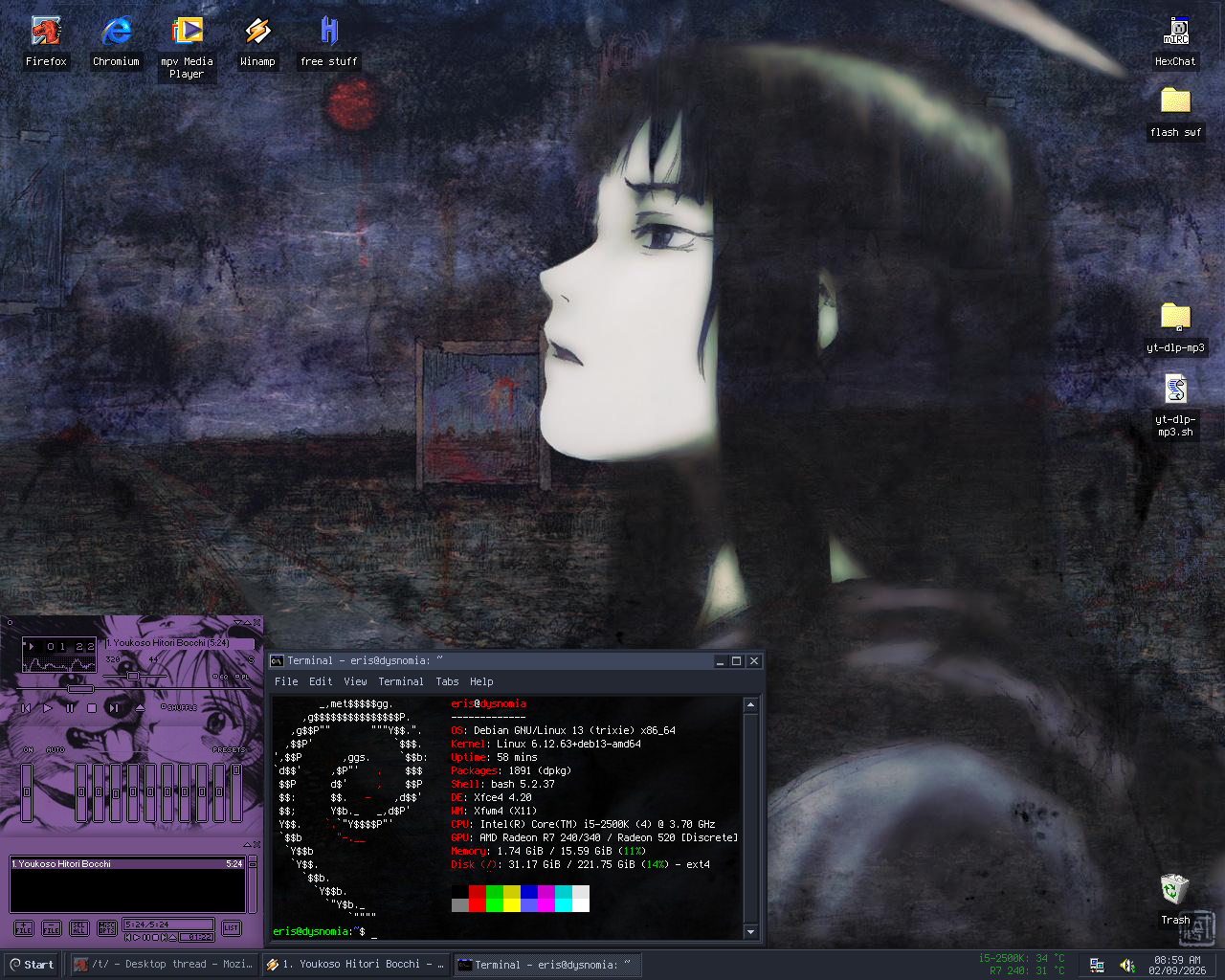The height and width of the screenshot is (980, 1225).
Task: Open the equalizer Presets menu
Action: [x=229, y=749]
